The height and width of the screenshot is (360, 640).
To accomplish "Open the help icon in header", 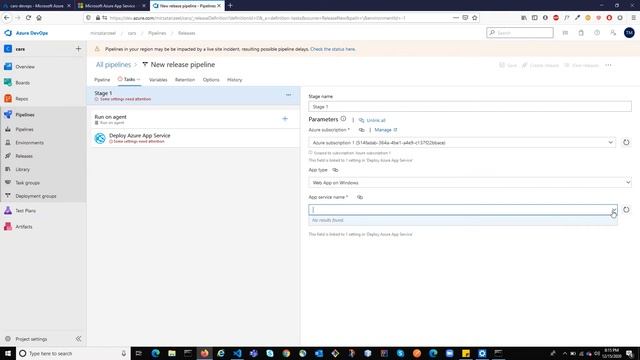I will pyautogui.click(x=597, y=33).
